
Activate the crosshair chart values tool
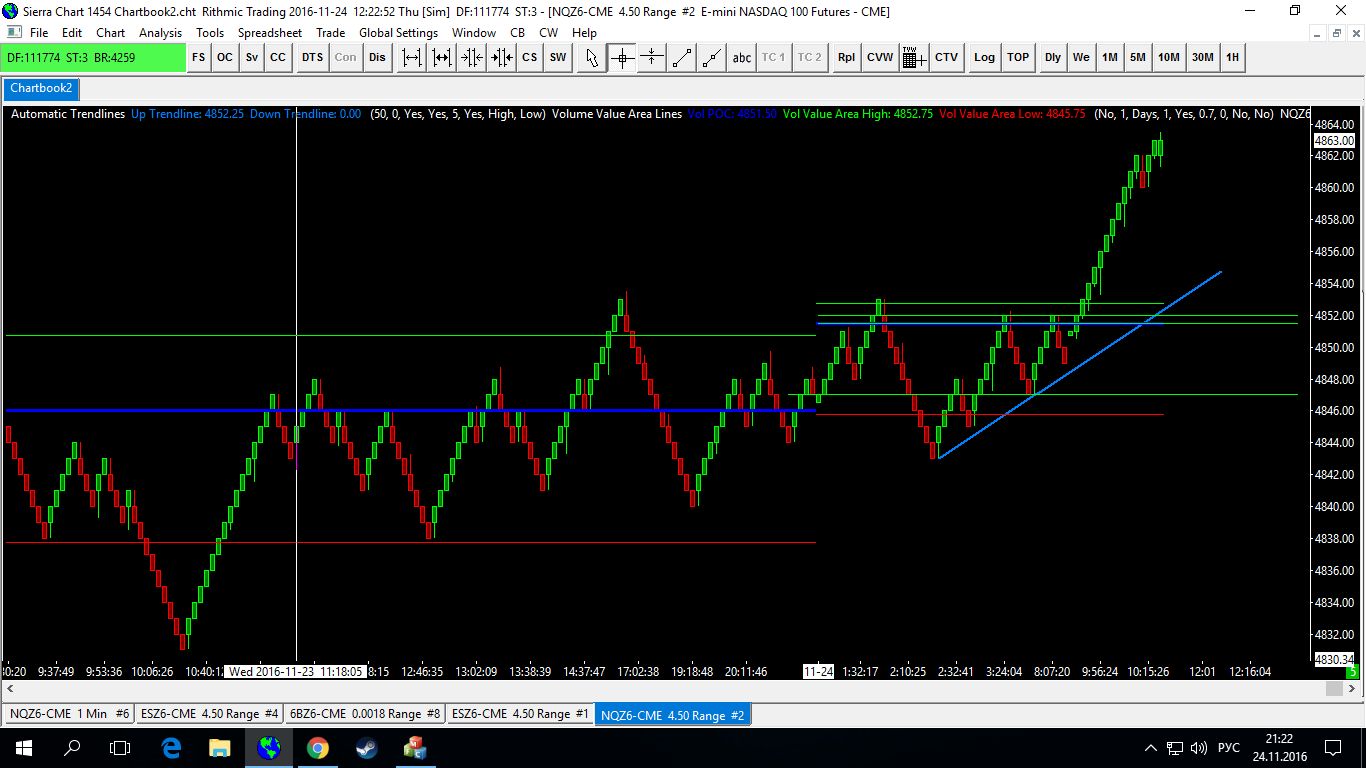coord(622,58)
